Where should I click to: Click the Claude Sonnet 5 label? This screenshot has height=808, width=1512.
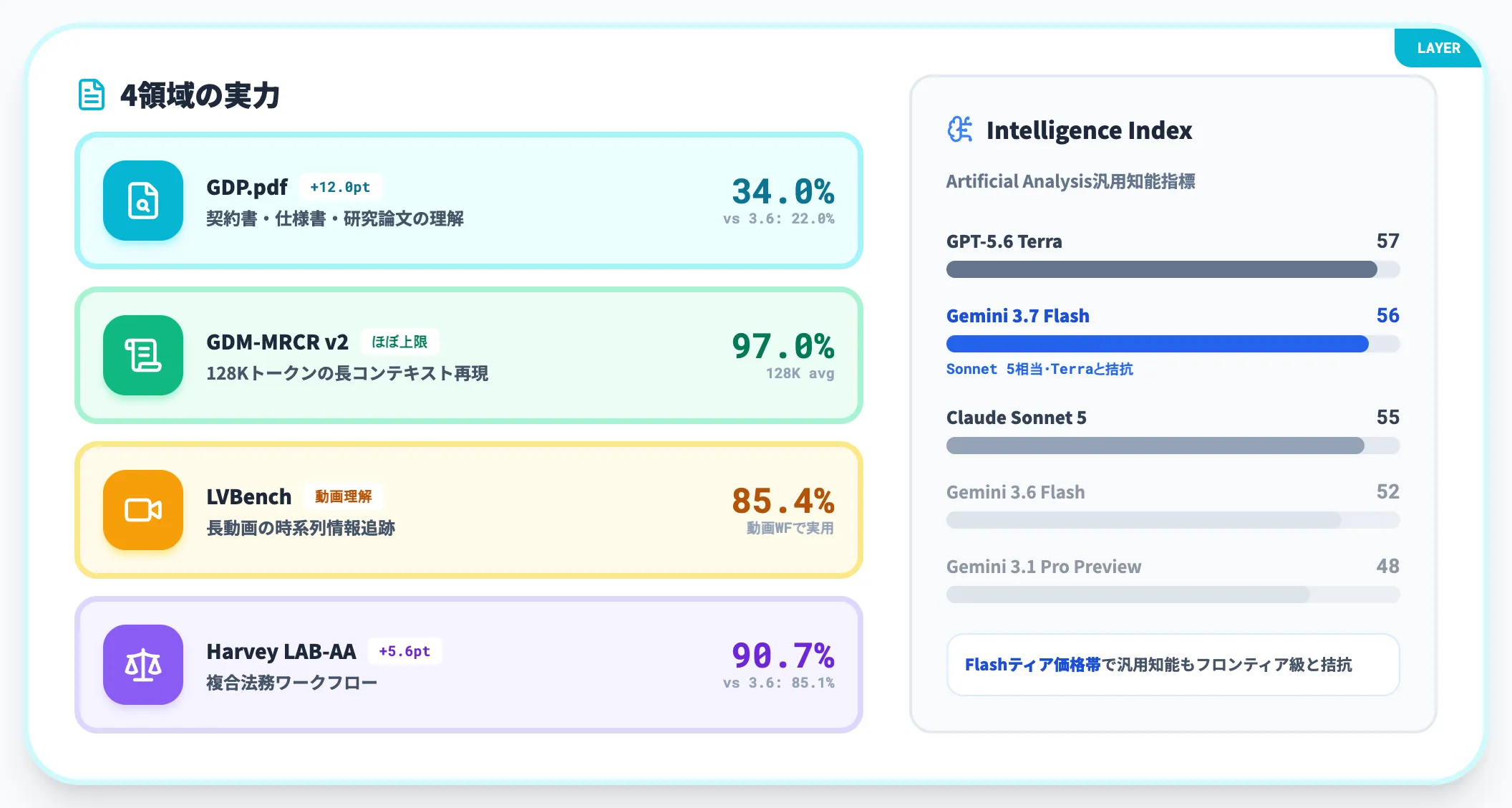tap(1017, 418)
